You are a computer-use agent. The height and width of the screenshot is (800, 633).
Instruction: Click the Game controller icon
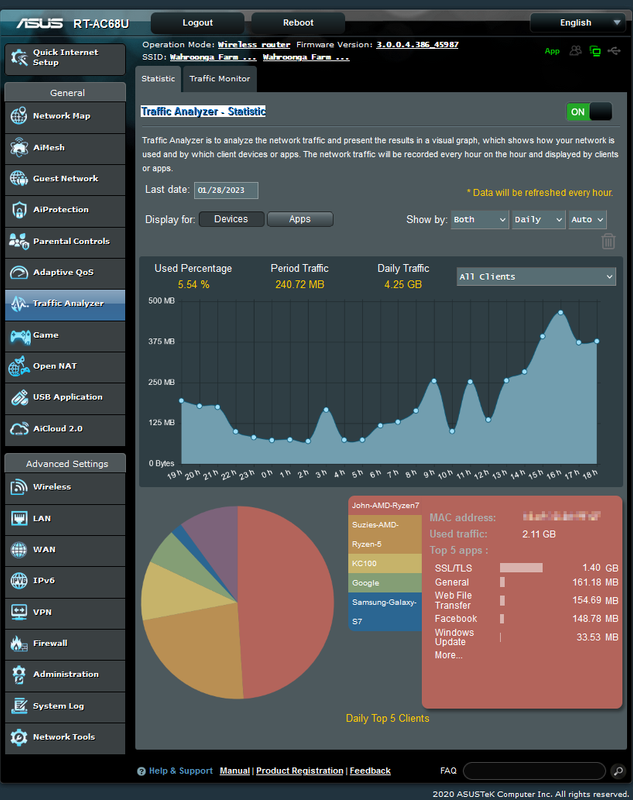pos(20,336)
